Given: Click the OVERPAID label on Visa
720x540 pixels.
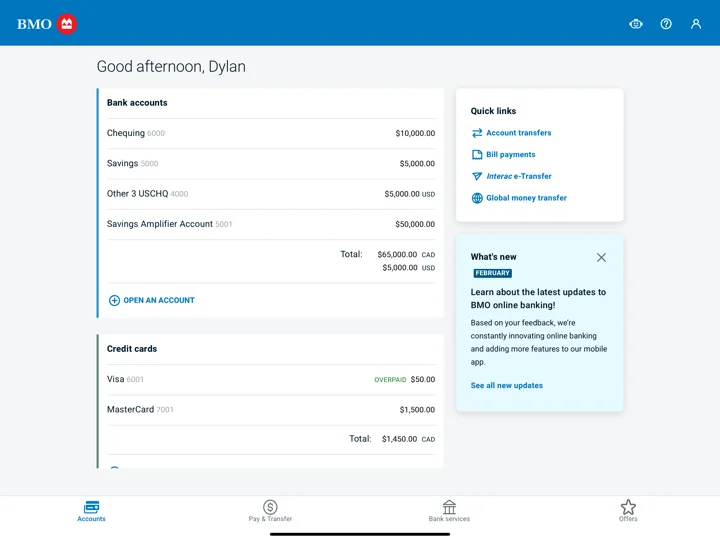Looking at the screenshot, I should pyautogui.click(x=390, y=380).
